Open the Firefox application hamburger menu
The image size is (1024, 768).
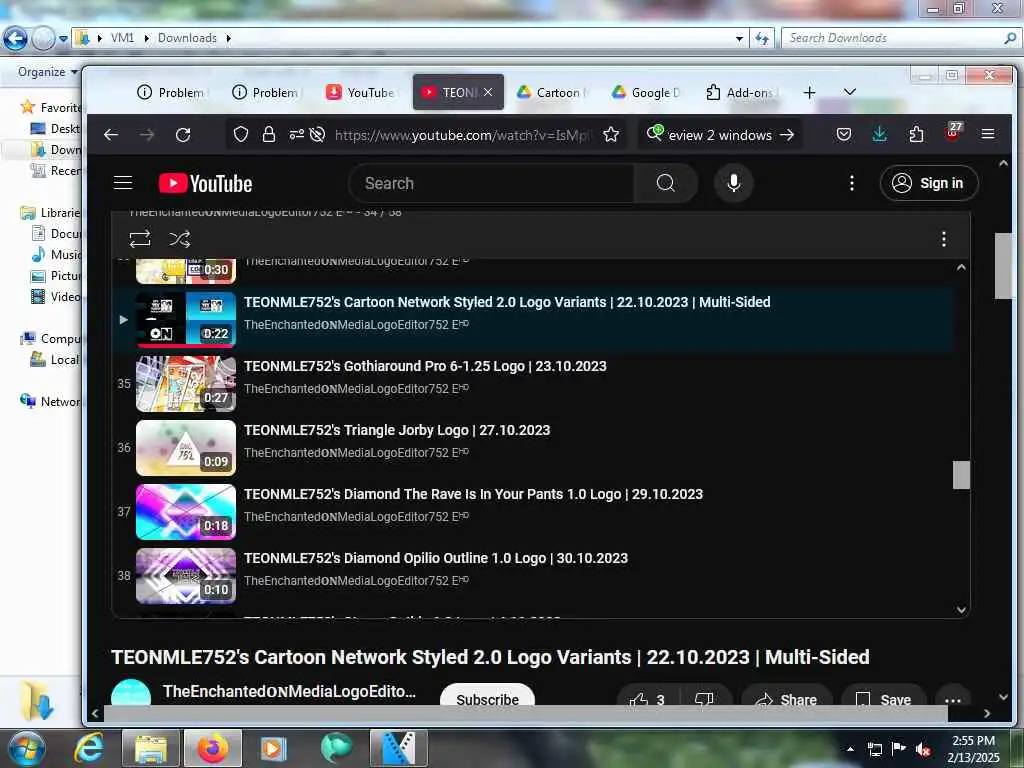pos(988,134)
